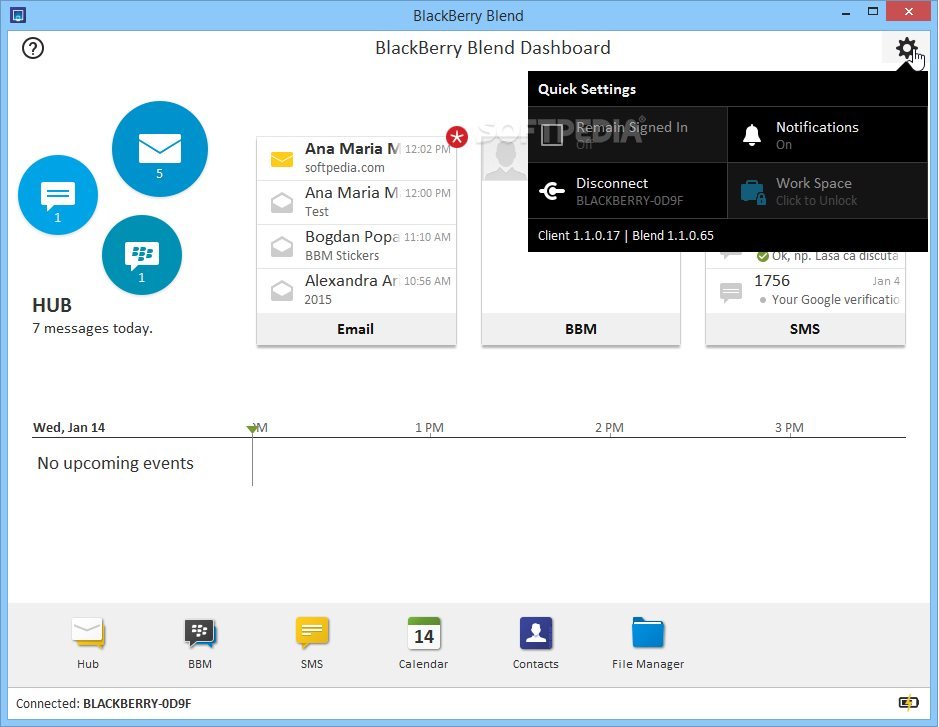Open the Email card footer

pos(356,329)
